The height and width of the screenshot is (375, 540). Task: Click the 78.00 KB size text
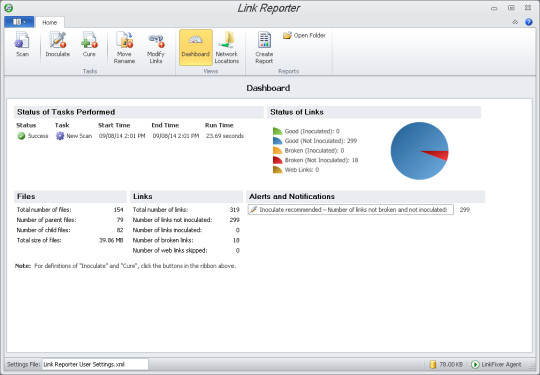451,364
